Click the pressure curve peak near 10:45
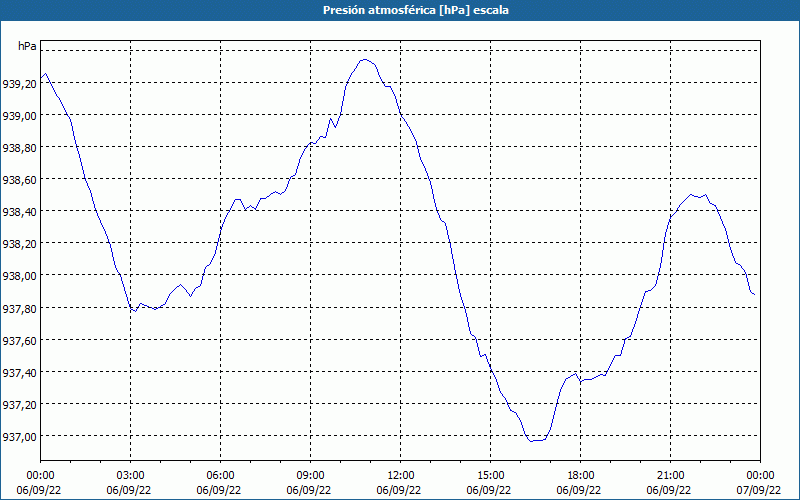This screenshot has width=800, height=500. [364, 59]
